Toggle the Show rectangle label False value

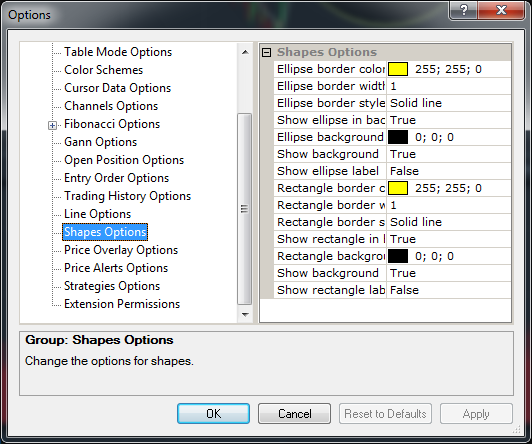point(449,290)
